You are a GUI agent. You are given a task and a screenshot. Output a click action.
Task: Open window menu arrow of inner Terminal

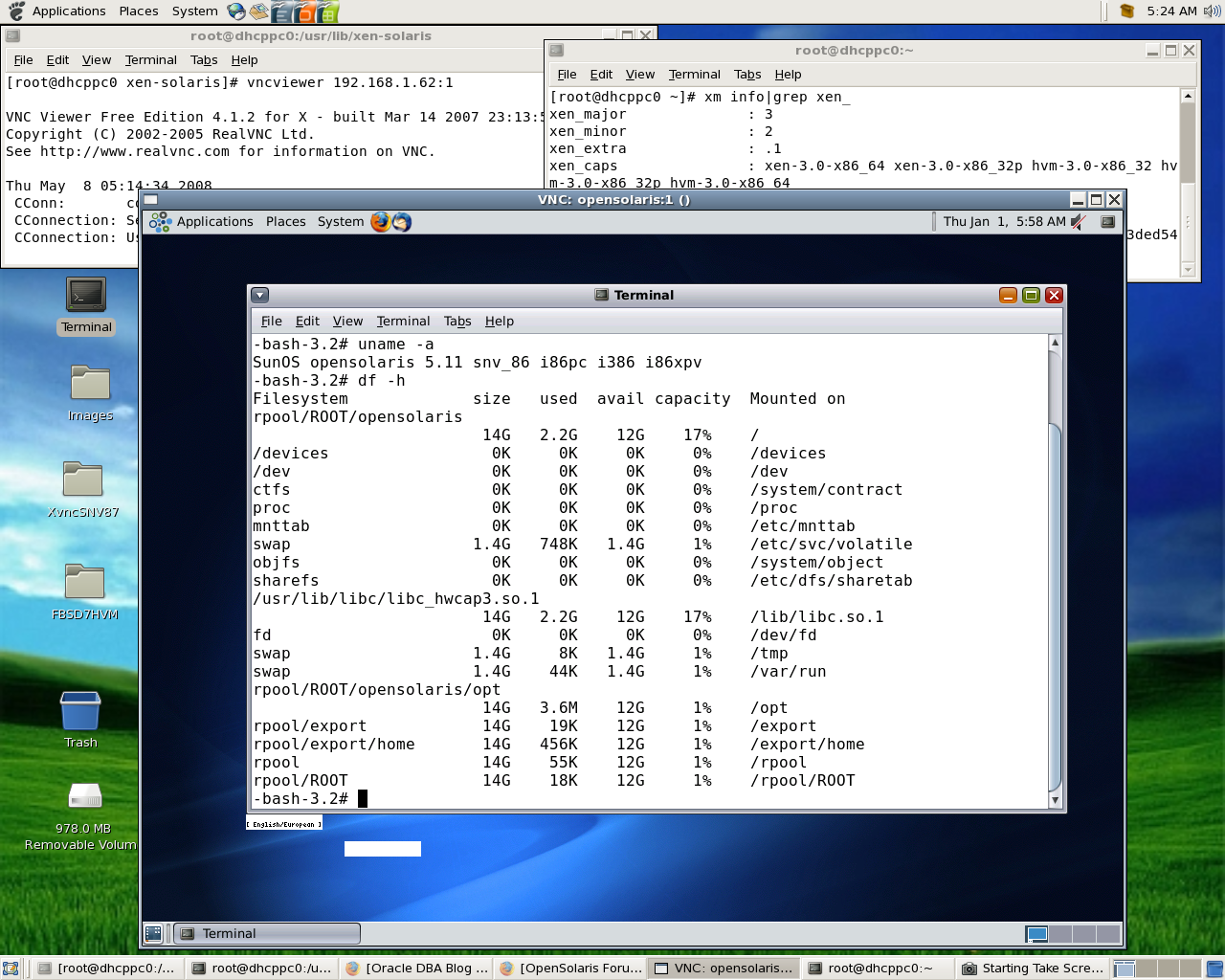tap(260, 296)
